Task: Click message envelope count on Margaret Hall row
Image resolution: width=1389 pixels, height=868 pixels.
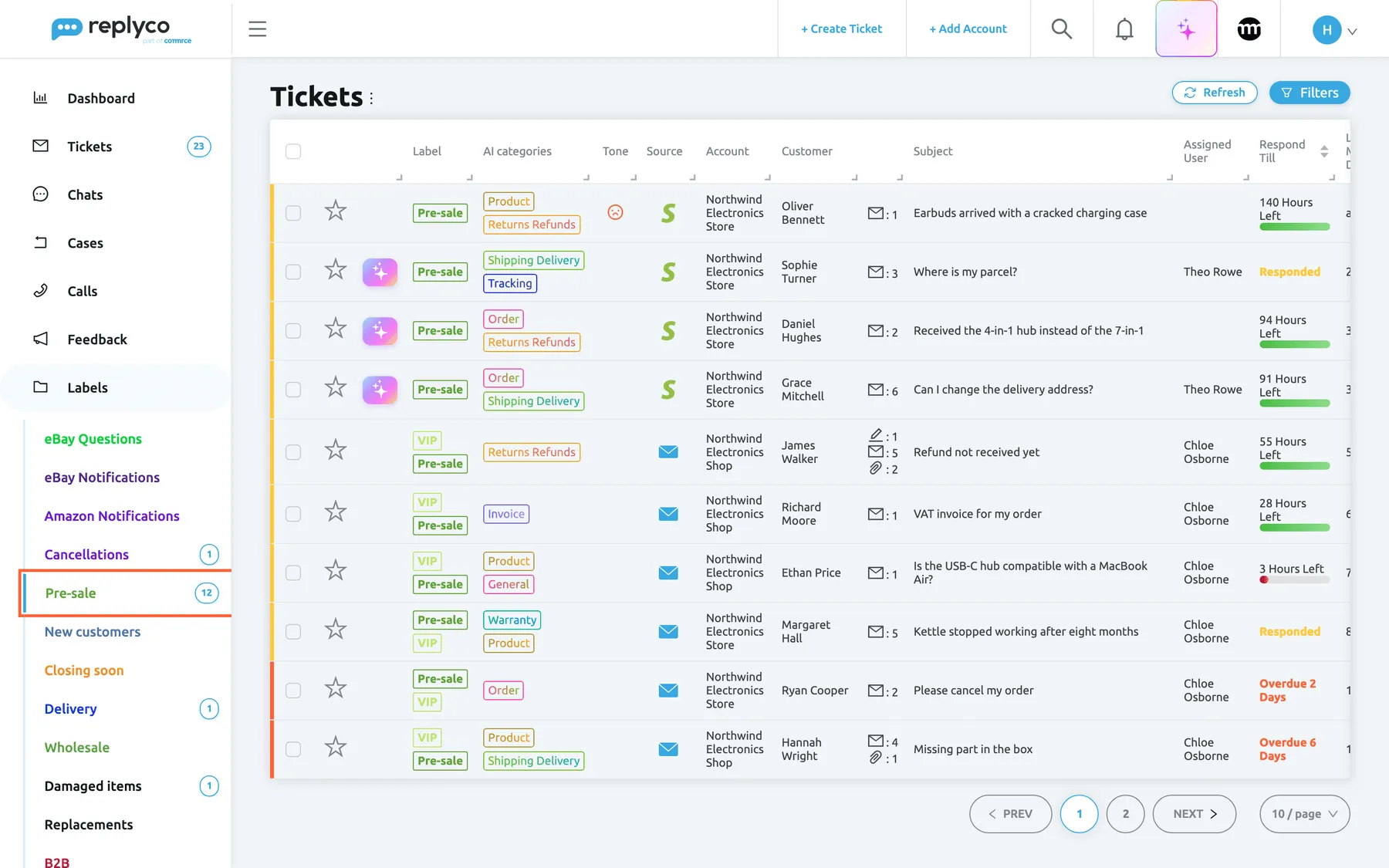Action: 883,632
